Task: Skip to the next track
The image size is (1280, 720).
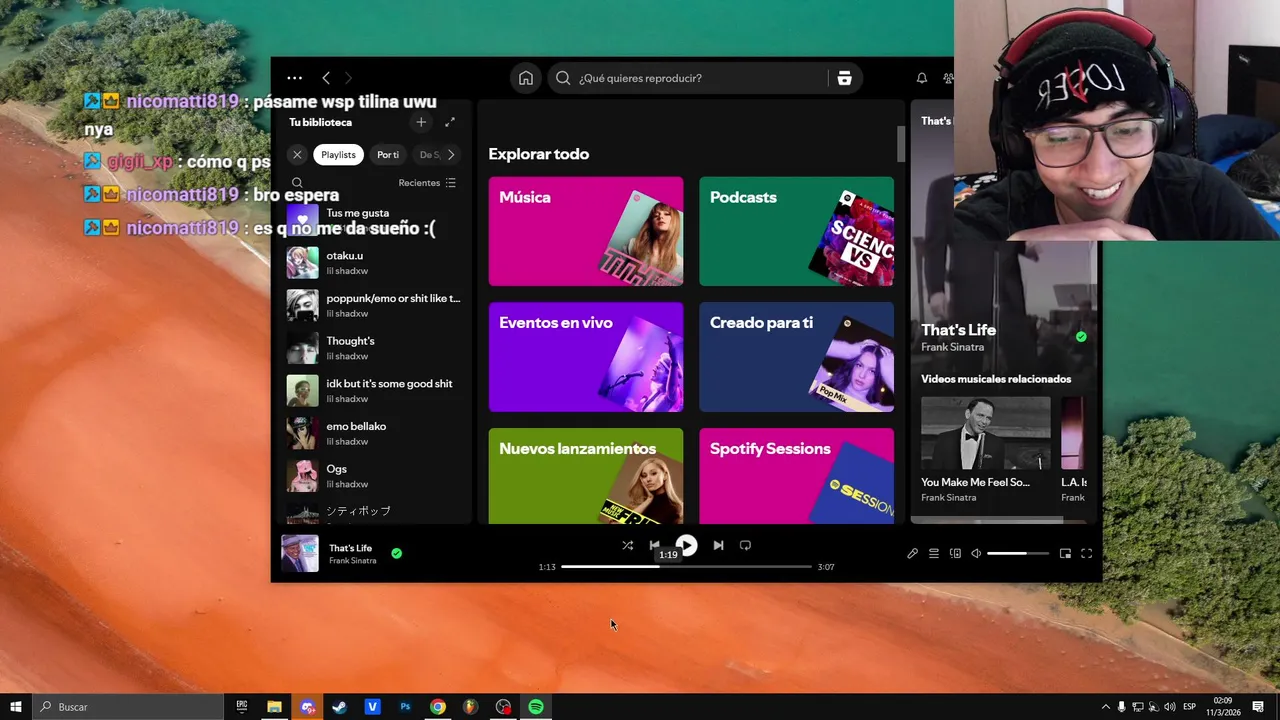Action: point(718,545)
